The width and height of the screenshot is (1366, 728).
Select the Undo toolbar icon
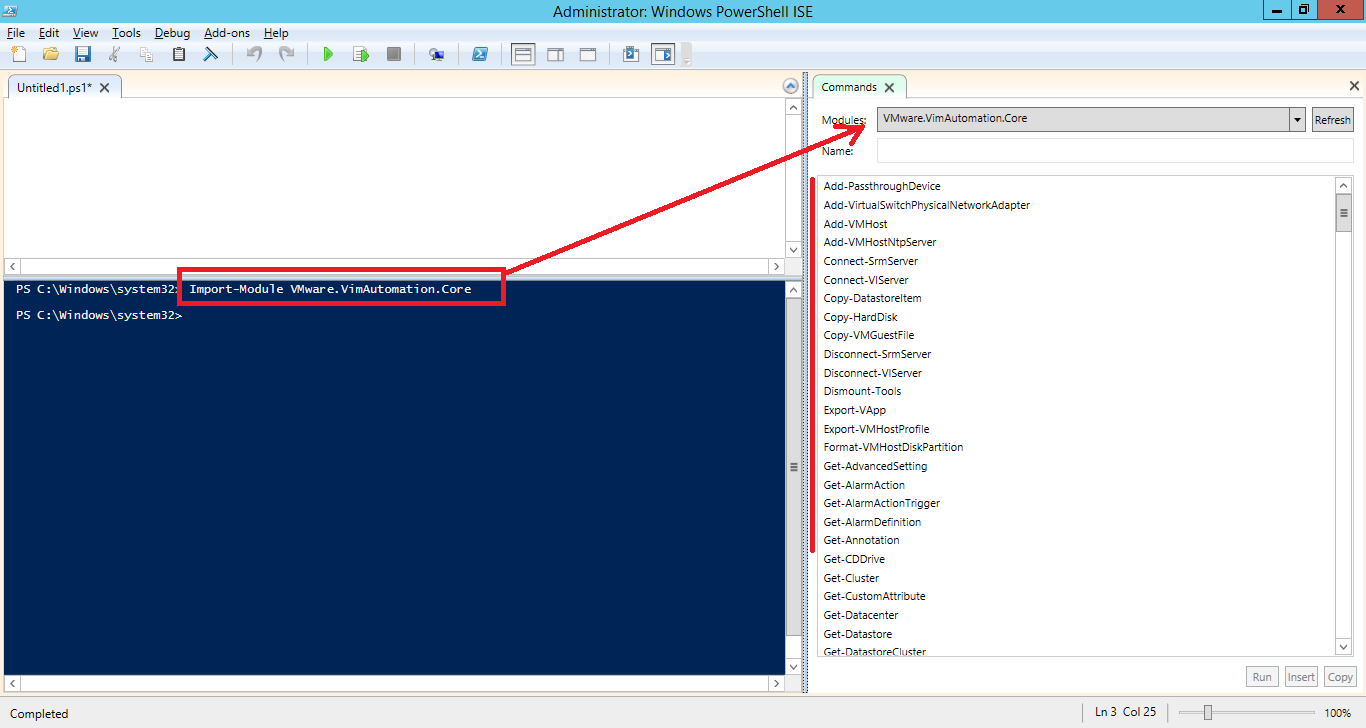pos(254,54)
